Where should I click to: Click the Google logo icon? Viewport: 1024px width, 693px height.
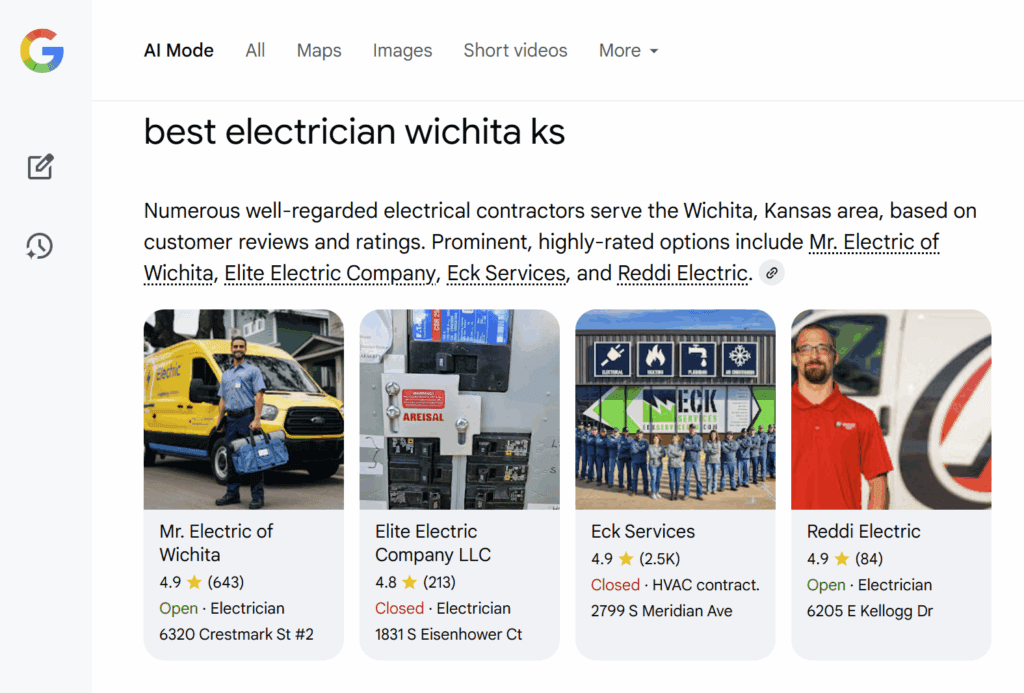42,51
